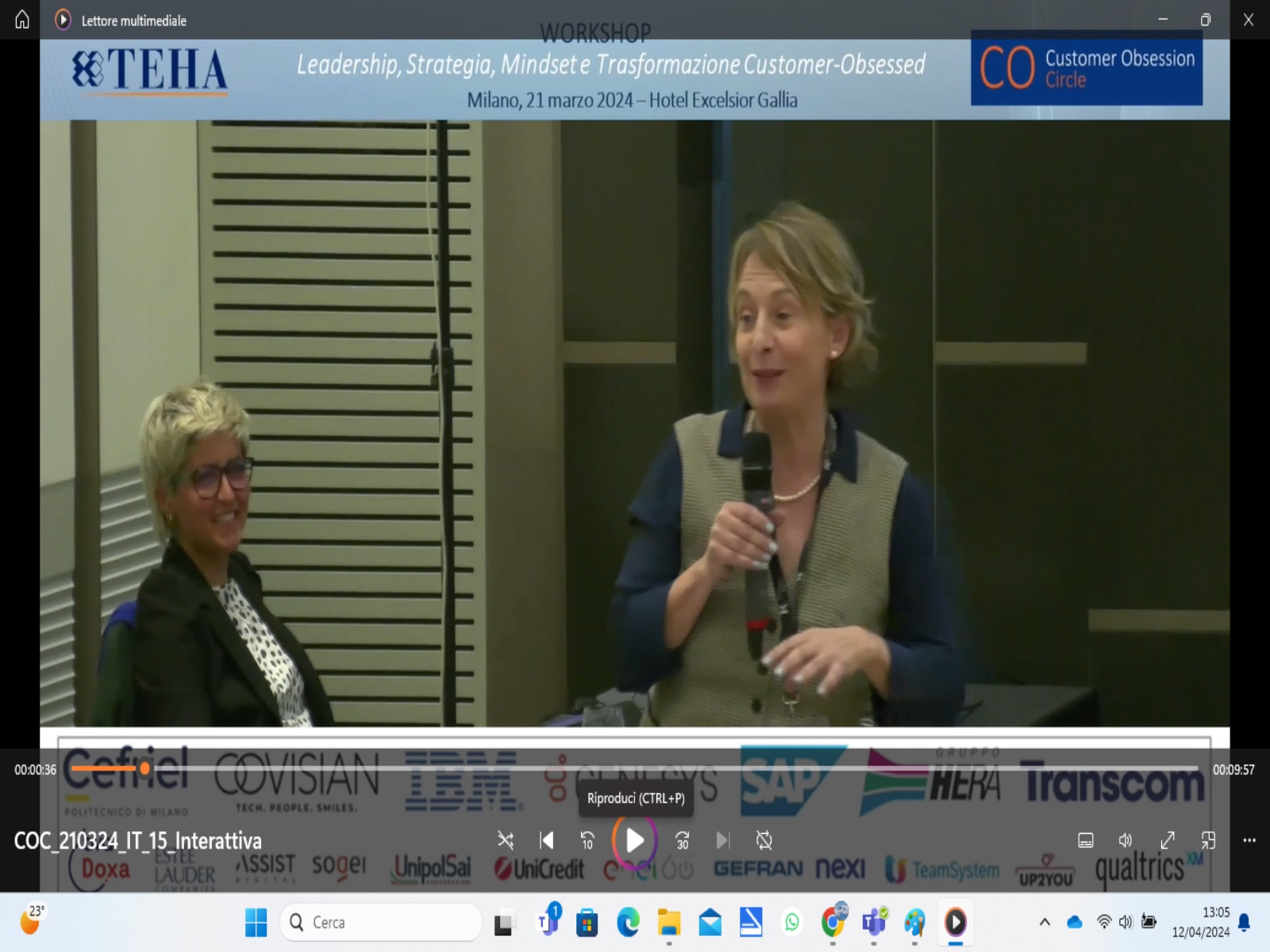Open more options ellipsis menu
The width and height of the screenshot is (1270, 952).
pos(1249,840)
